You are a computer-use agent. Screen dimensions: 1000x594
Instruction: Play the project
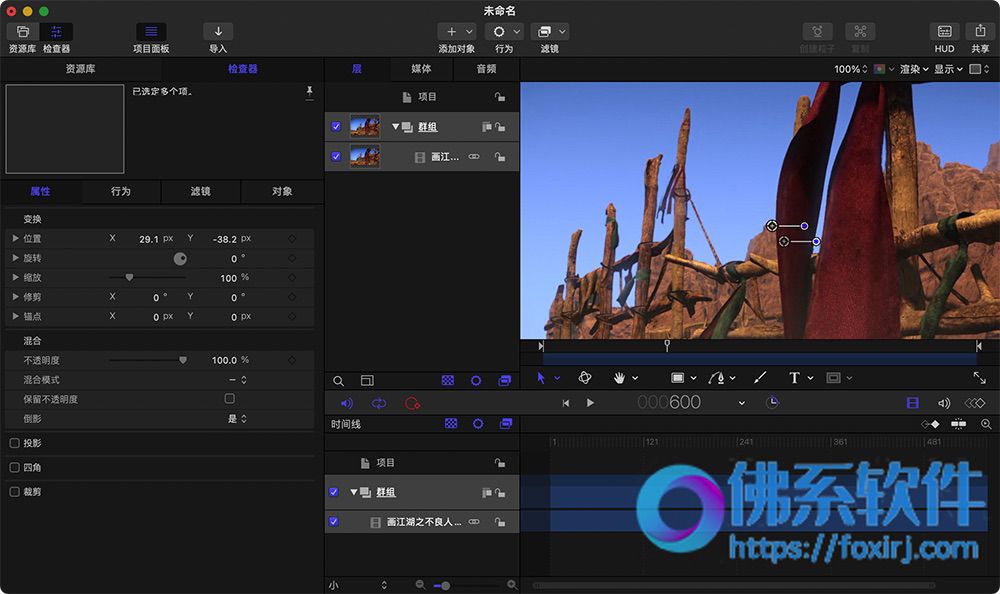point(590,403)
